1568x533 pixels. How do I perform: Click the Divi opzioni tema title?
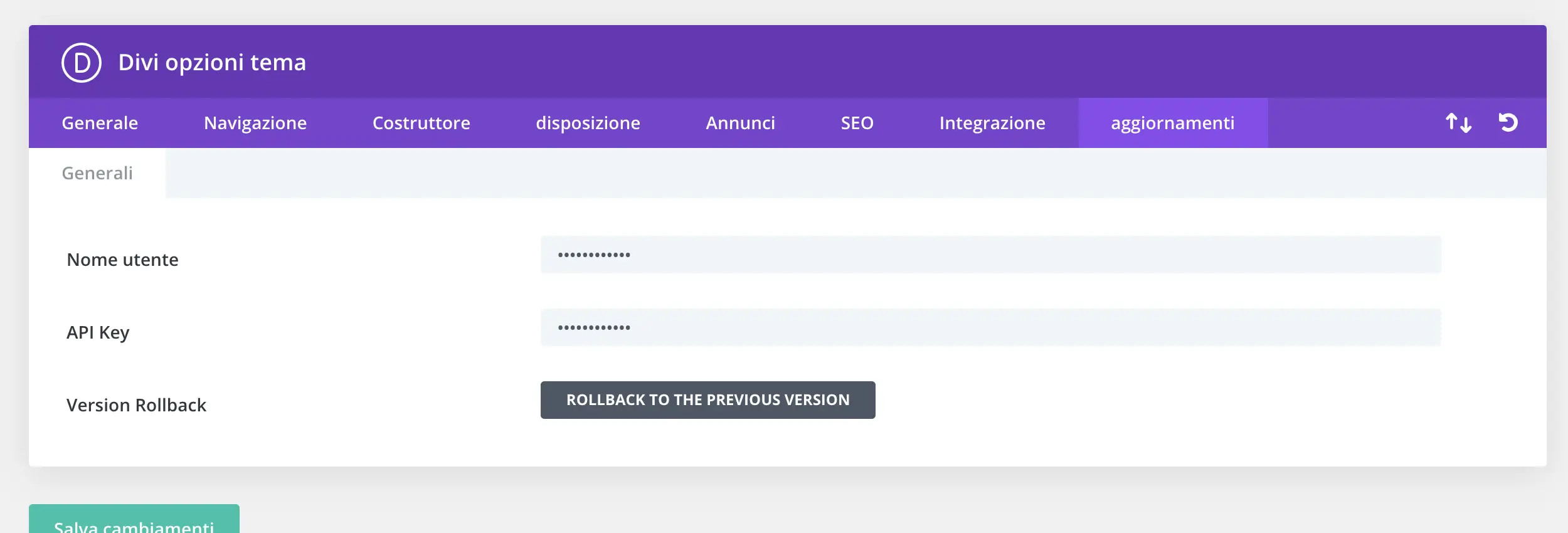[212, 63]
